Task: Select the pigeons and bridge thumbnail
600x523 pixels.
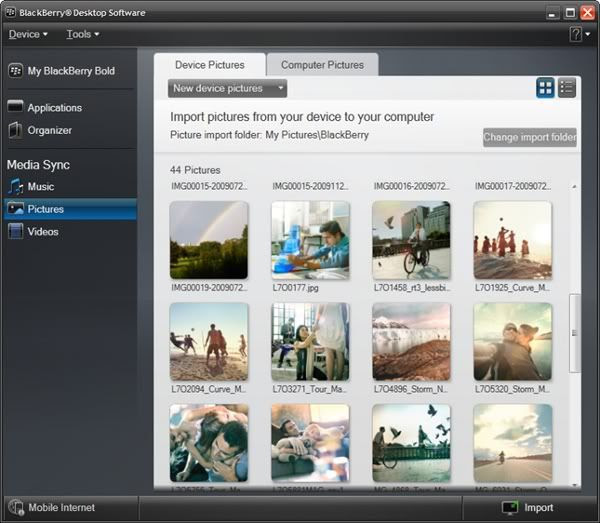Action: (x=411, y=443)
